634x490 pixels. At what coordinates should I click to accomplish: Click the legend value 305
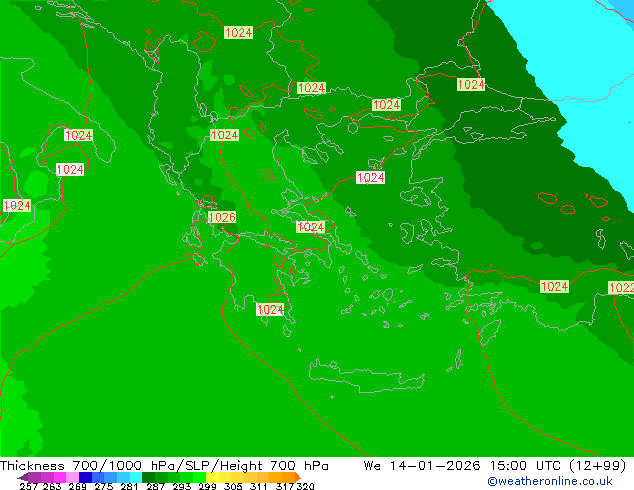(233, 486)
